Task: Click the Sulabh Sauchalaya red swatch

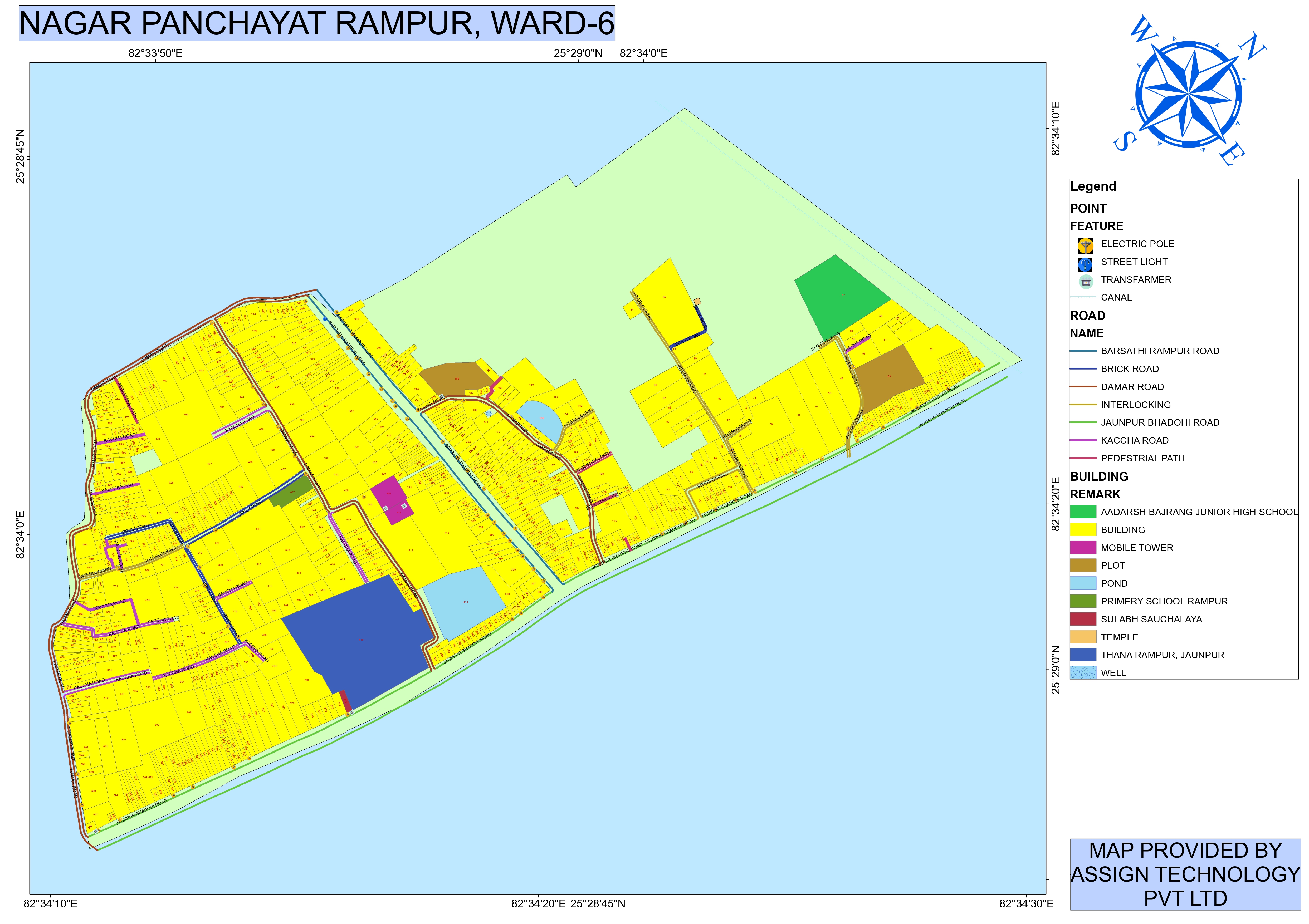Action: [x=1083, y=618]
